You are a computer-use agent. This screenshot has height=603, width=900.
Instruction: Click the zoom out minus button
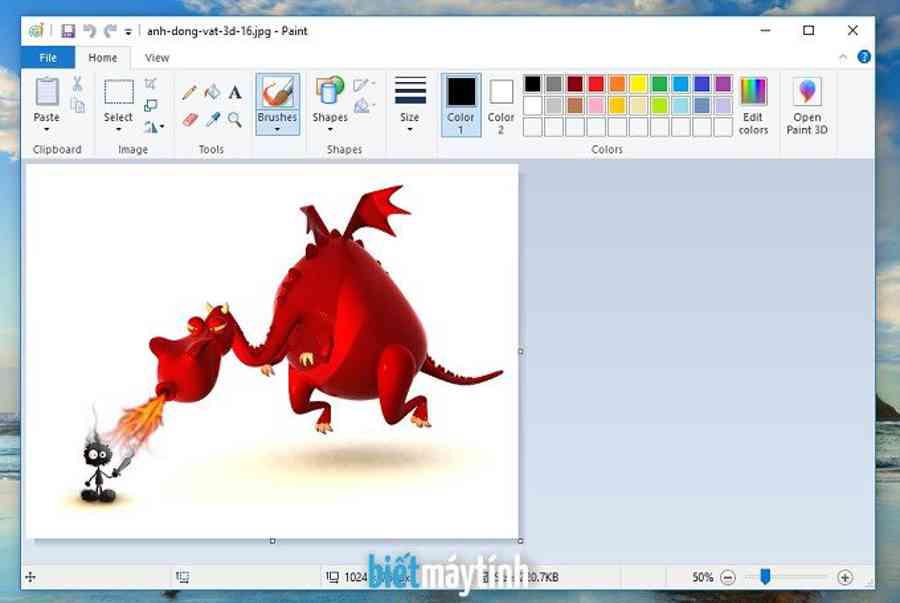[x=728, y=577]
